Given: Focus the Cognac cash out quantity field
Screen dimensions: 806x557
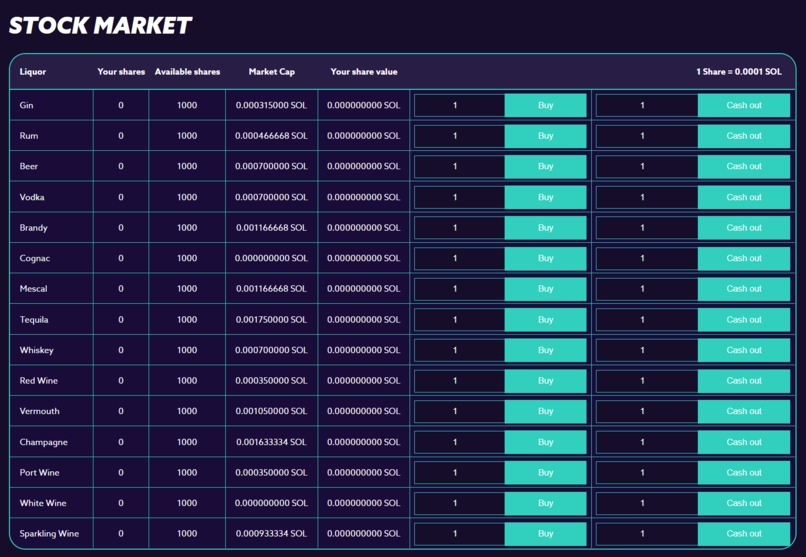Looking at the screenshot, I should (x=647, y=258).
